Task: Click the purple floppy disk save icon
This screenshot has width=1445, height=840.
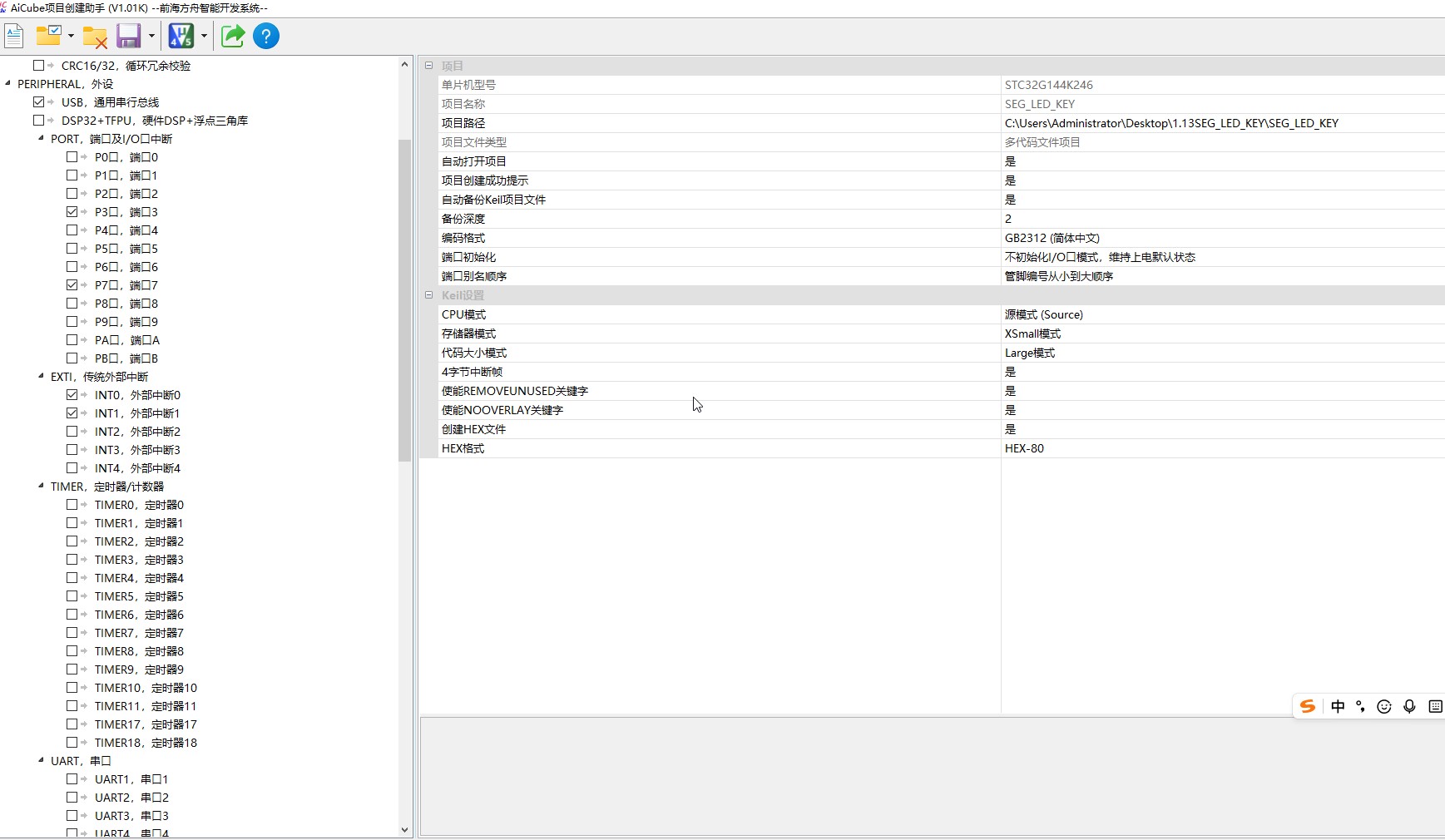Action: [128, 36]
